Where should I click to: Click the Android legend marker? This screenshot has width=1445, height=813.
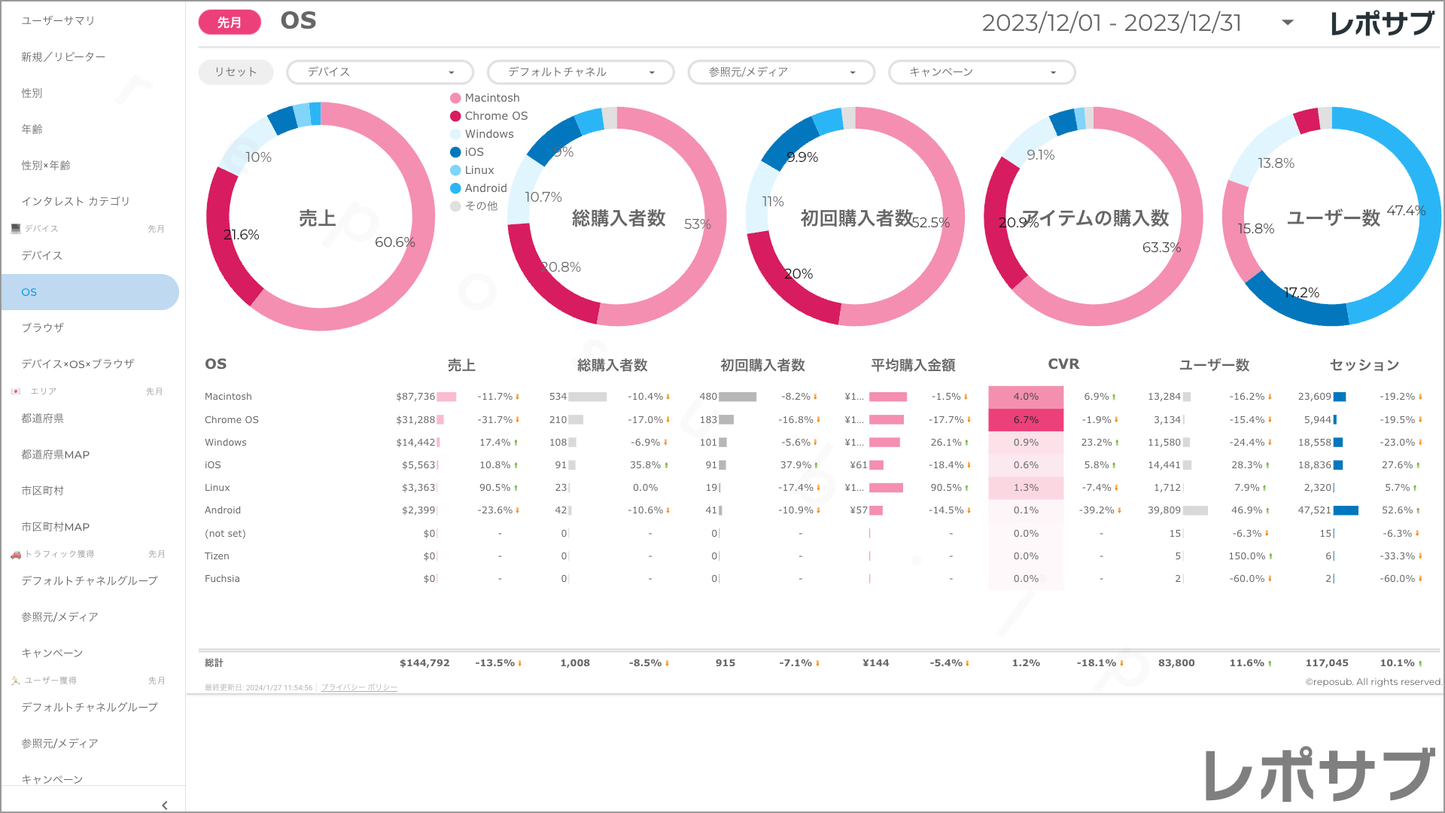point(456,188)
